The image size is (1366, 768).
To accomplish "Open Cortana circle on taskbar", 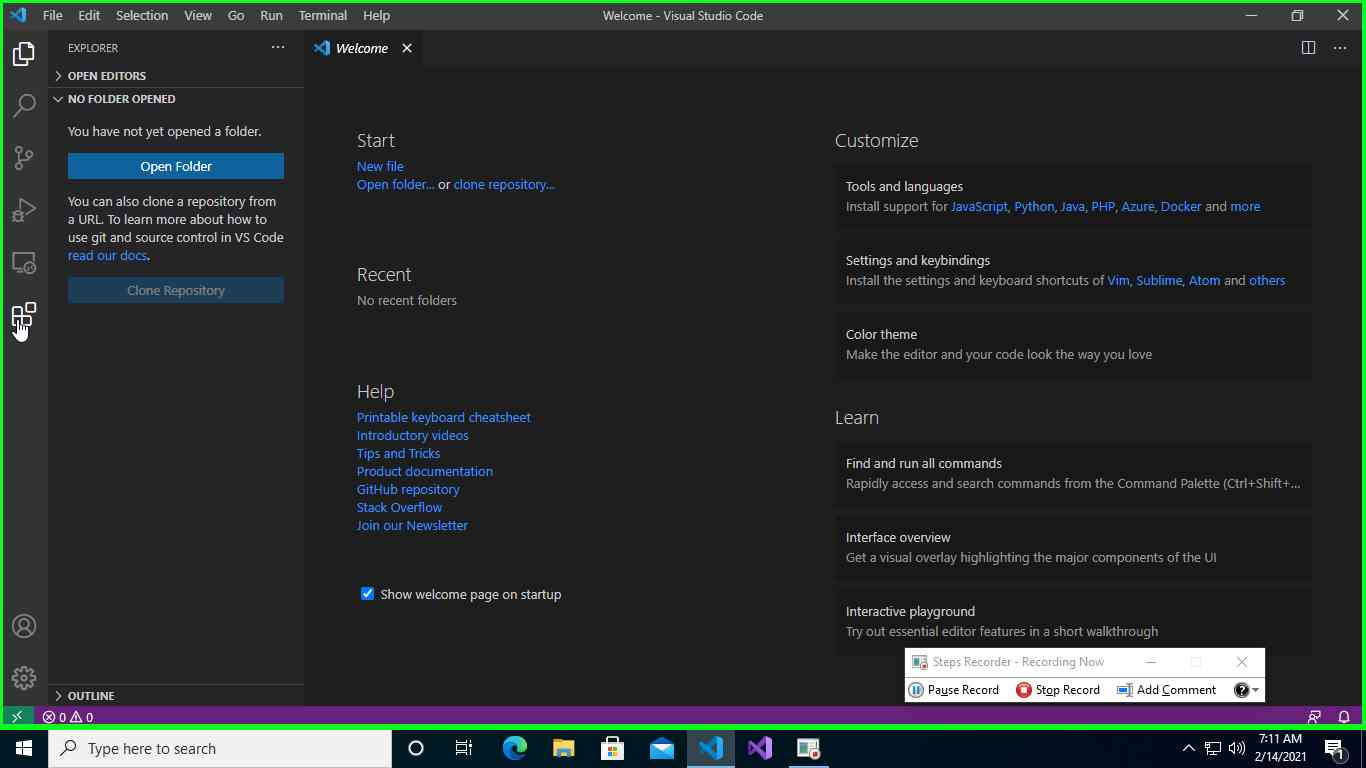I will 416,748.
